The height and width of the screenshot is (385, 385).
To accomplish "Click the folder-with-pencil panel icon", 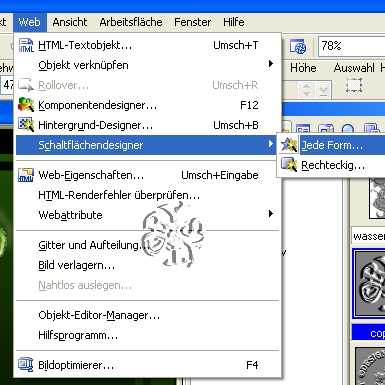I will [x=326, y=129].
